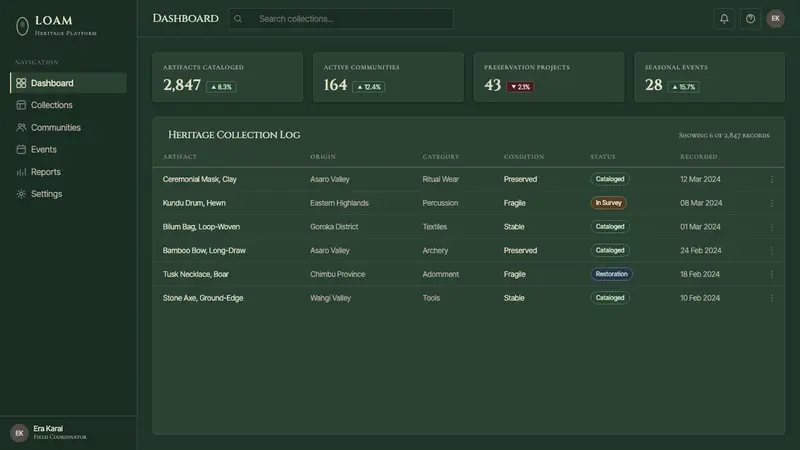Click Eastern Highlands origin cell
This screenshot has height=450, width=800.
[x=339, y=203]
